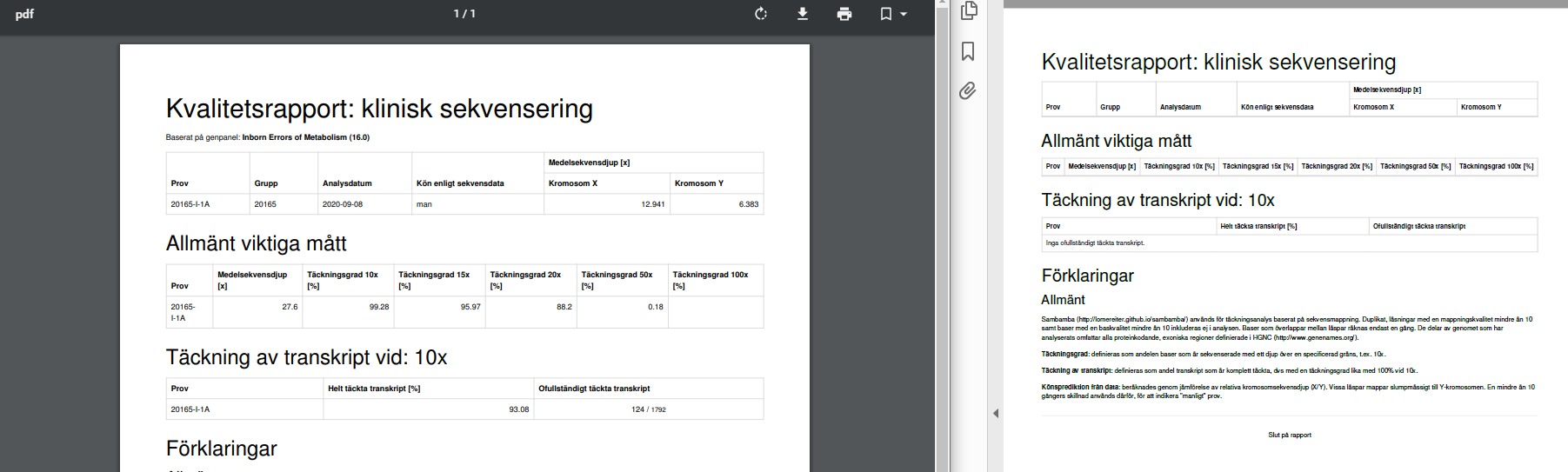Click sample cell '20165-I-1A' in first left table

(x=190, y=204)
